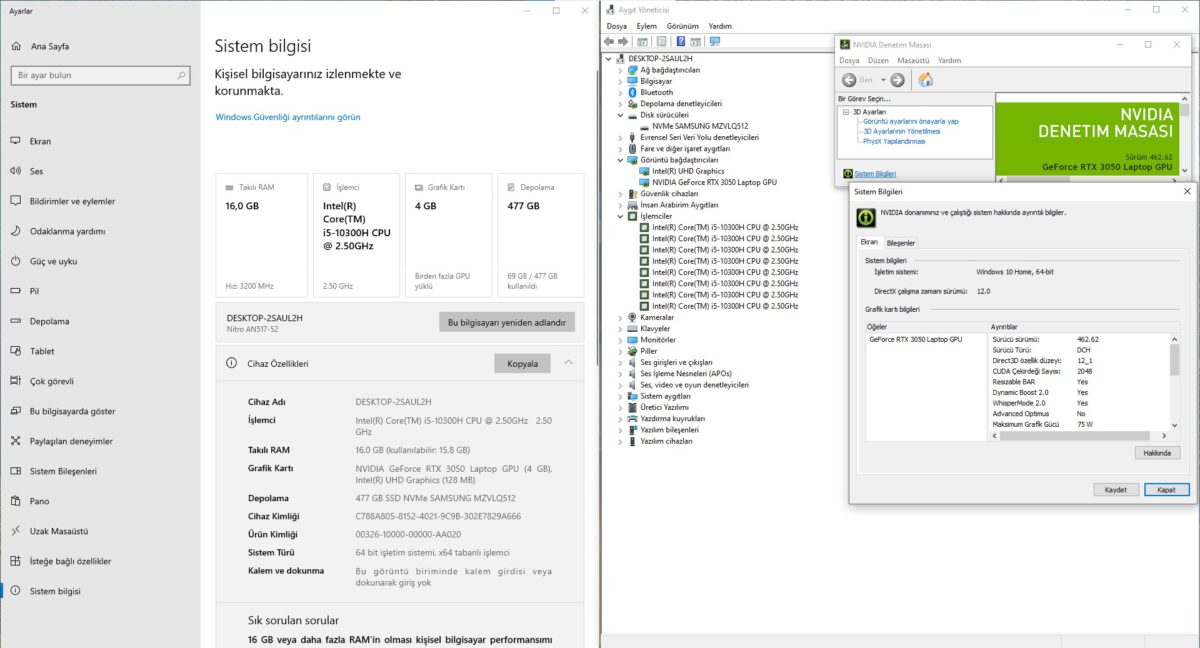Collapse the Görüntü bağdaştırıcıları node

click(620, 160)
